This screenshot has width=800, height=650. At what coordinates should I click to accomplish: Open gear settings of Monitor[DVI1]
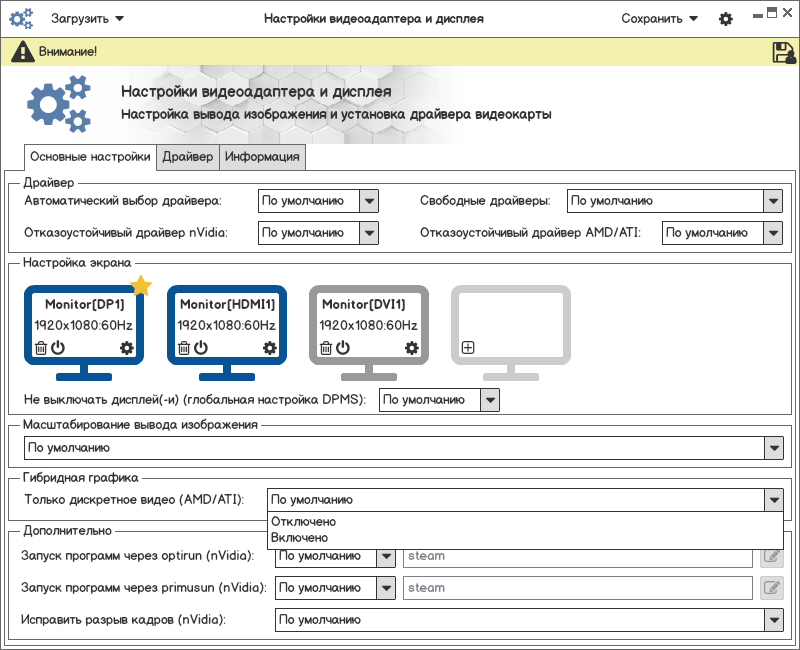pos(412,348)
